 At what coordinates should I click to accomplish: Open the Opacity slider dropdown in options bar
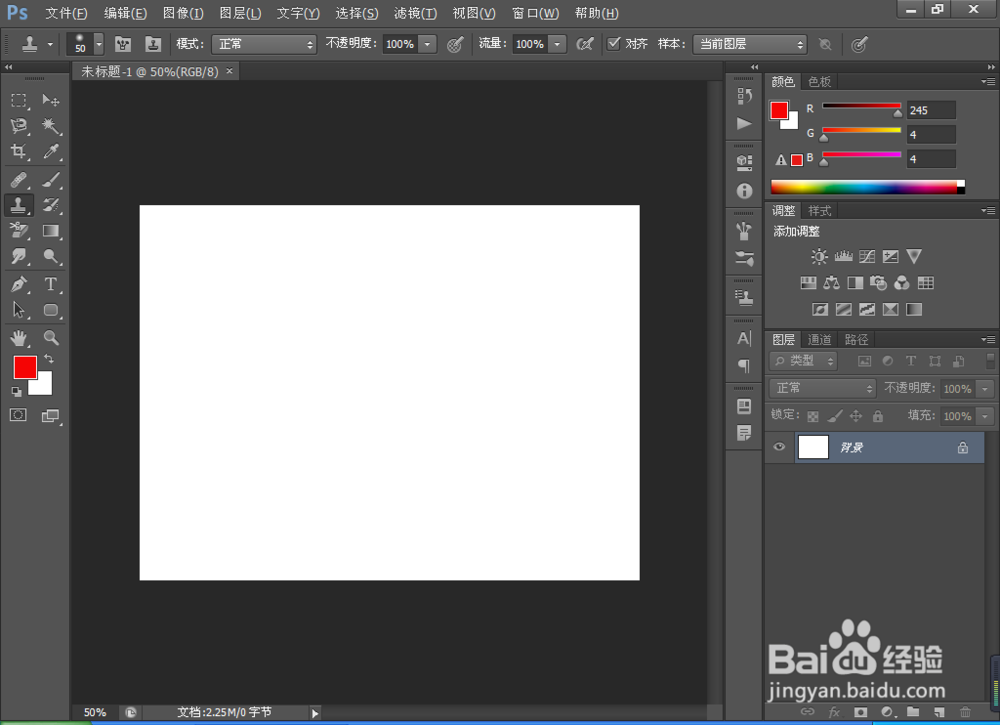[x=427, y=44]
